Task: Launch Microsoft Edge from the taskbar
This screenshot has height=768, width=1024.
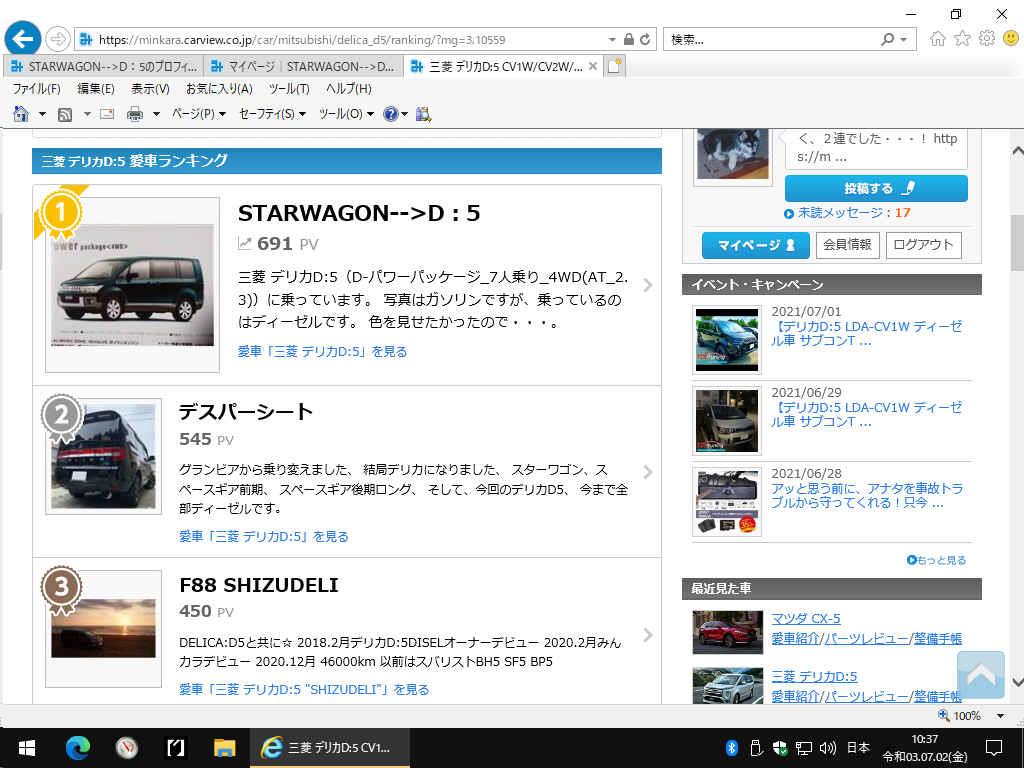Action: 78,748
